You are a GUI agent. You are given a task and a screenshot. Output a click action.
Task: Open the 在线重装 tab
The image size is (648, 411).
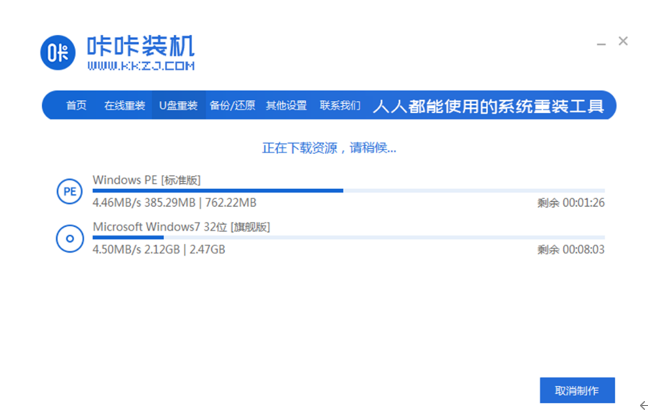pos(125,106)
